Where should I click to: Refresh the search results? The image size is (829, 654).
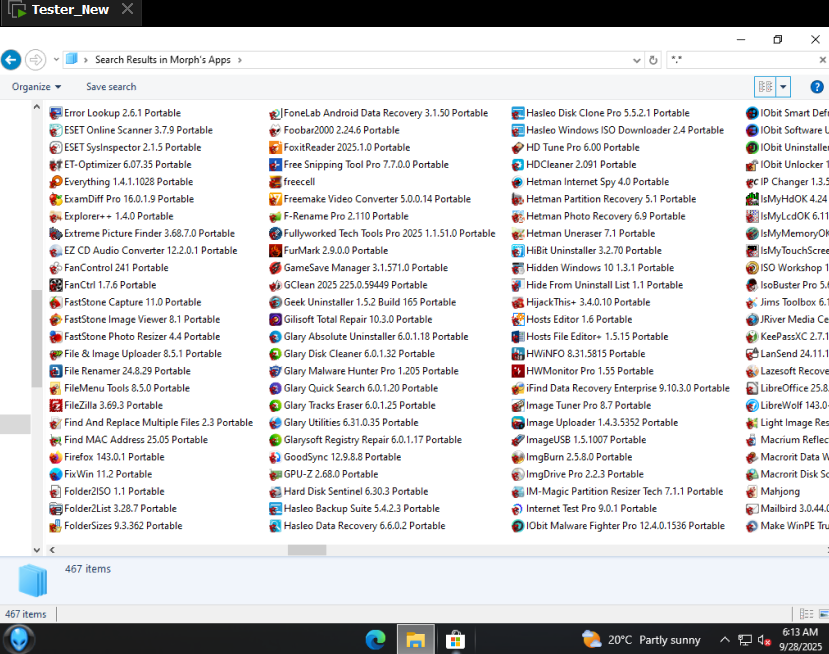[653, 60]
